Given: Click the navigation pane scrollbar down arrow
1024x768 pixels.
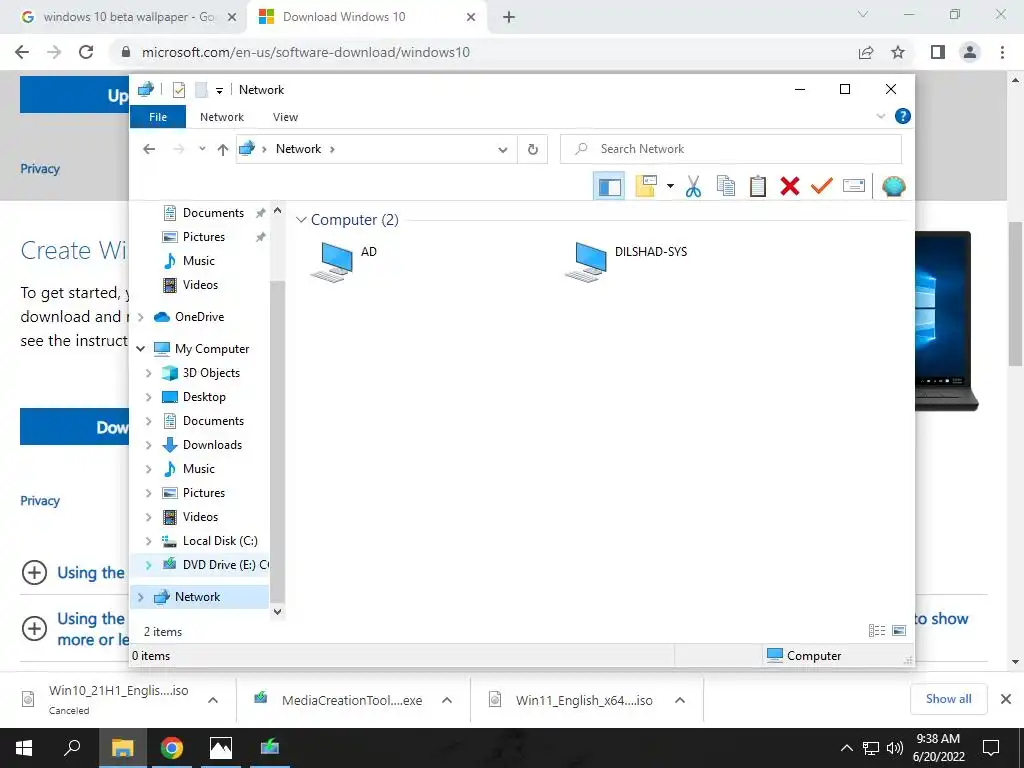Looking at the screenshot, I should point(278,612).
